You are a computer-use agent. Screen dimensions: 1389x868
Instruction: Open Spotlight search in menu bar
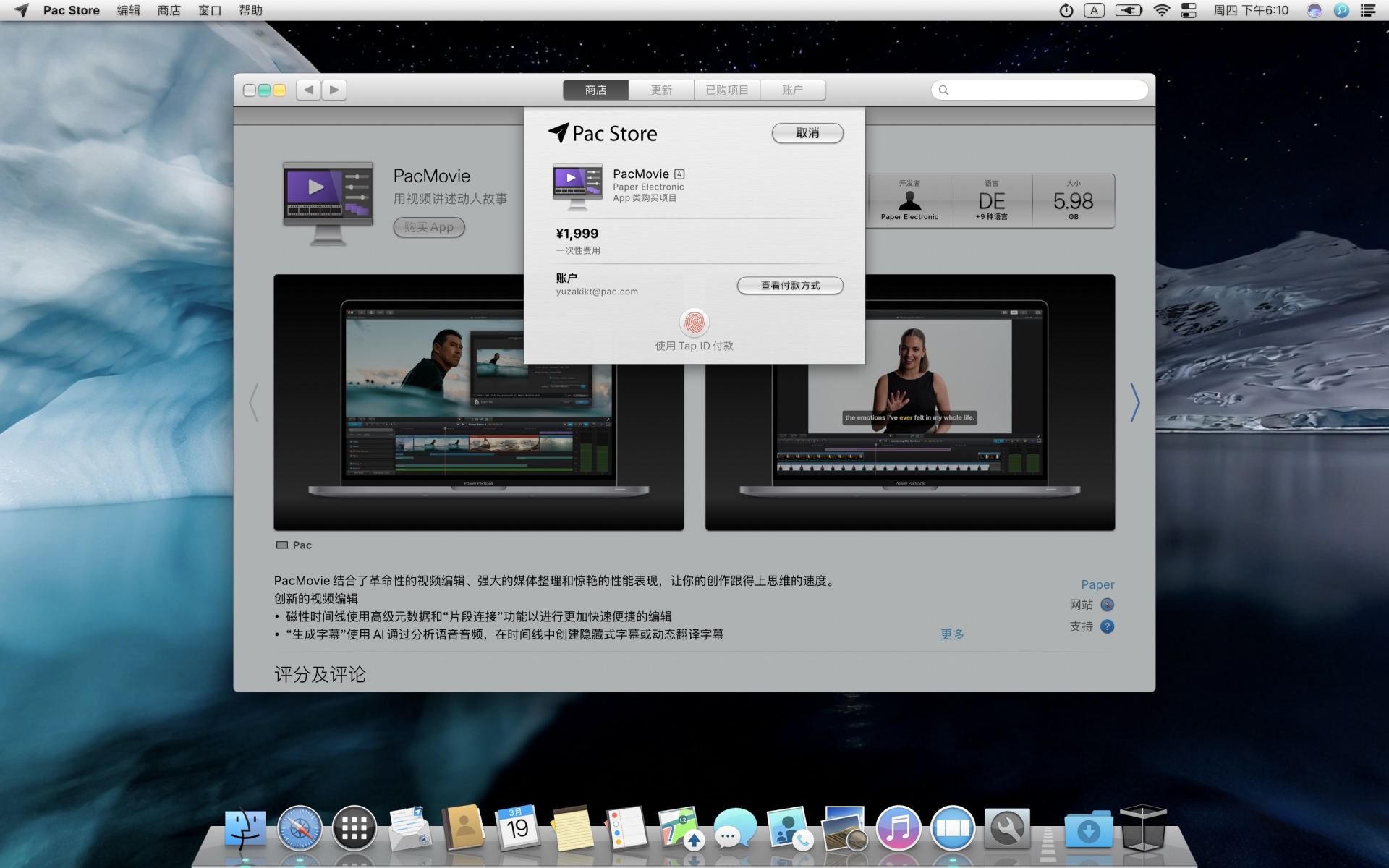1341,10
